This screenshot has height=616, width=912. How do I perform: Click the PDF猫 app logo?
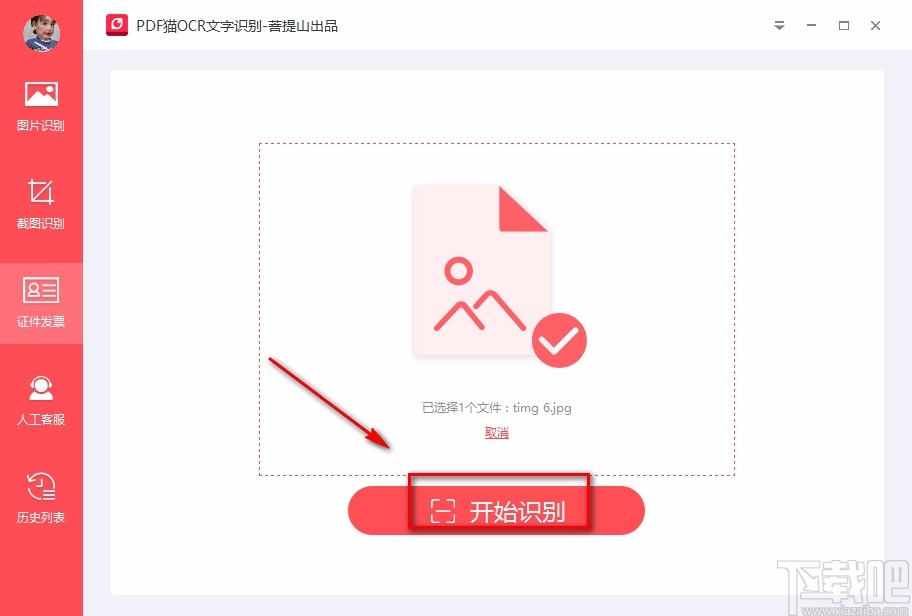(x=116, y=26)
